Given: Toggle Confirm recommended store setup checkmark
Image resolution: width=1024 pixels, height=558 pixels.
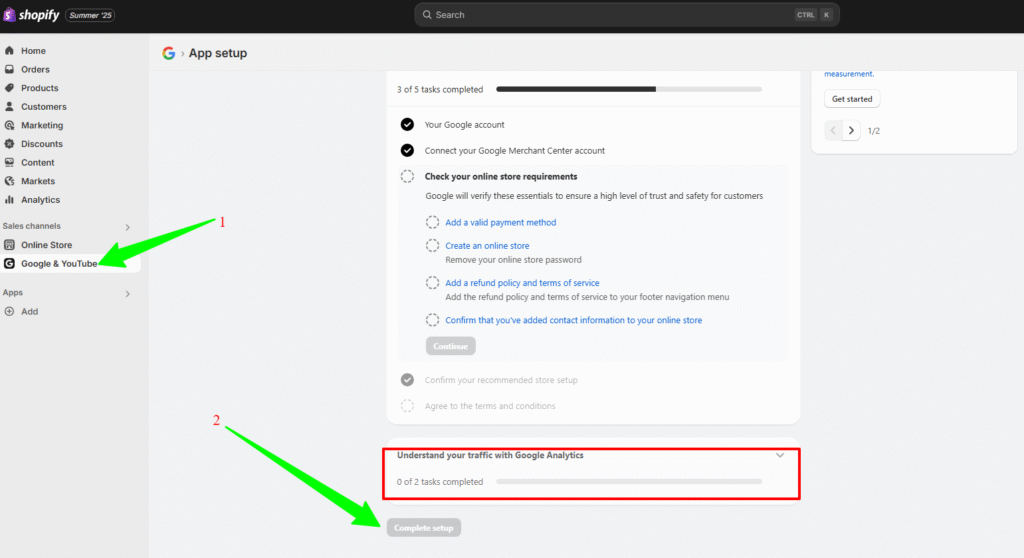Looking at the screenshot, I should pos(407,380).
